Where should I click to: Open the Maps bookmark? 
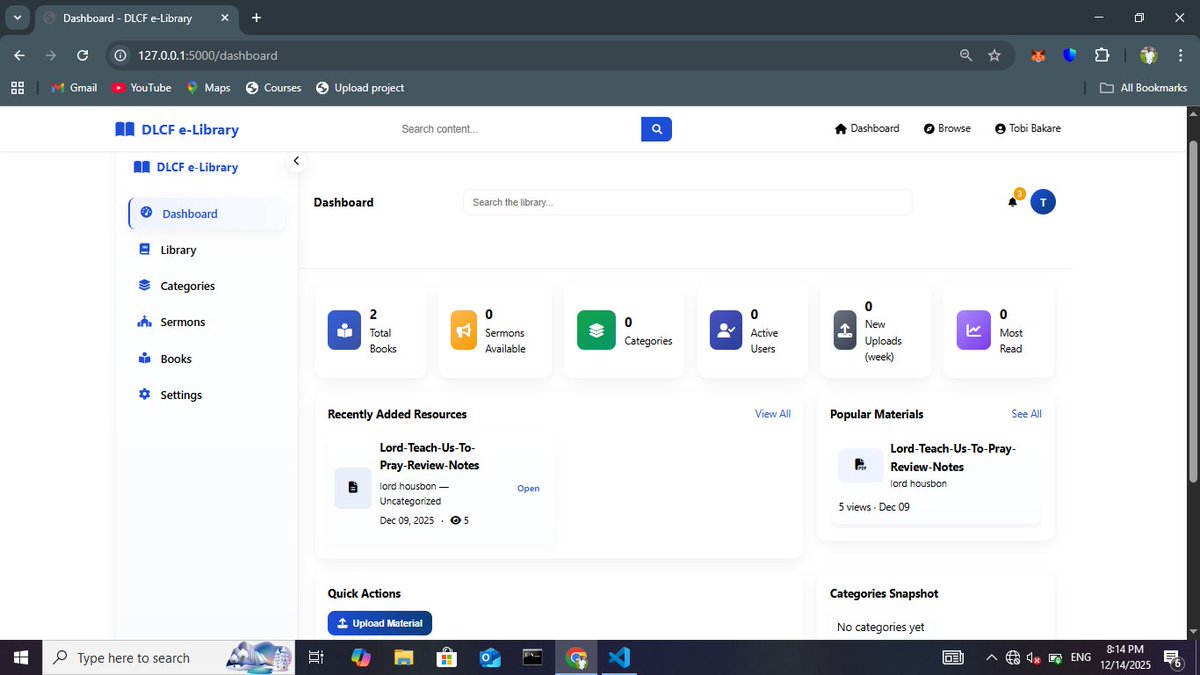pos(209,88)
